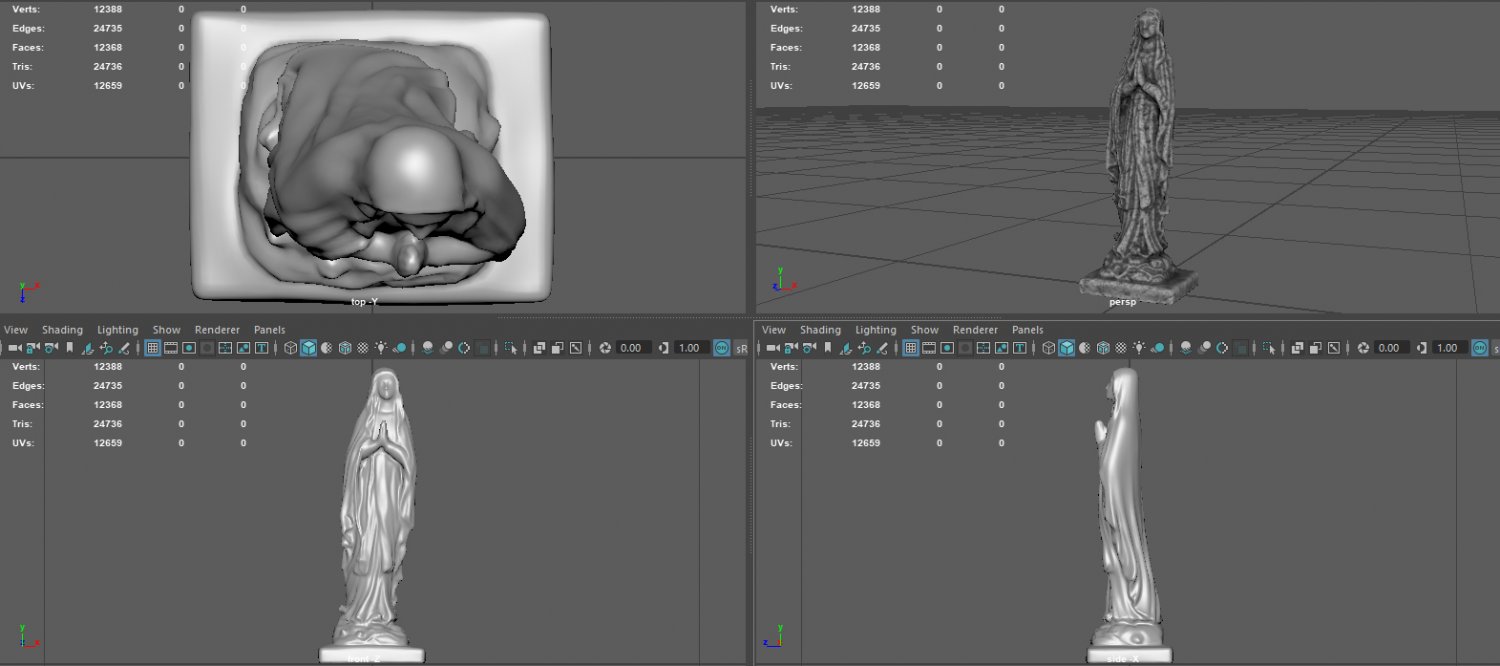Click gamma value field in side view toolbar
This screenshot has width=1500, height=666.
click(x=1448, y=348)
